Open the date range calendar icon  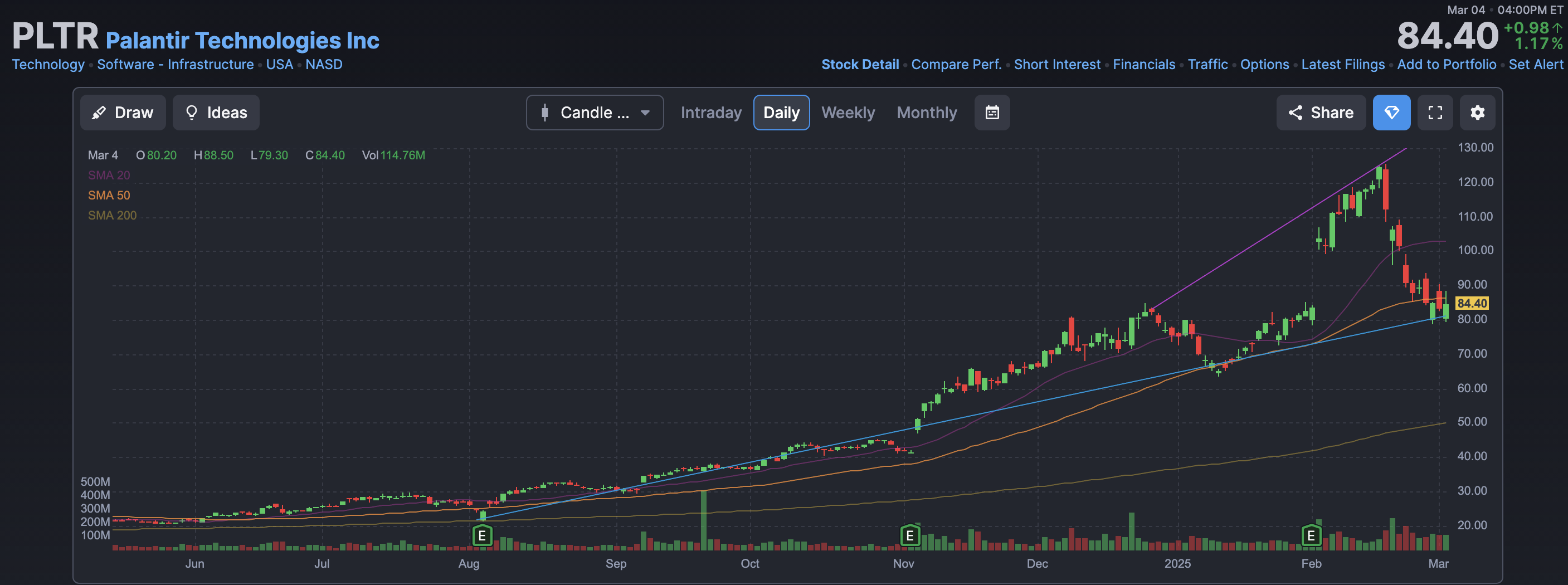point(992,113)
